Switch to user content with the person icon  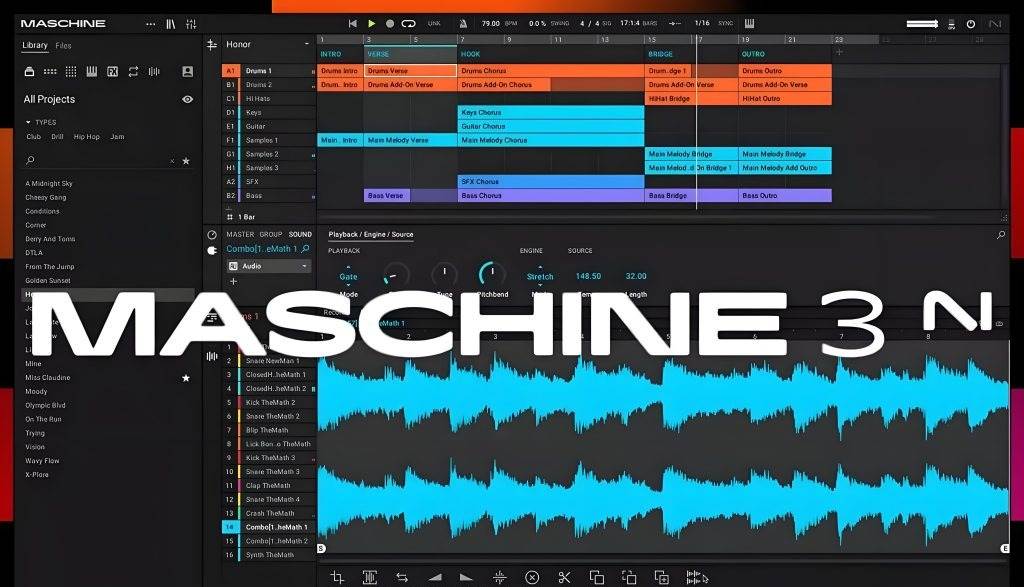[x=187, y=72]
